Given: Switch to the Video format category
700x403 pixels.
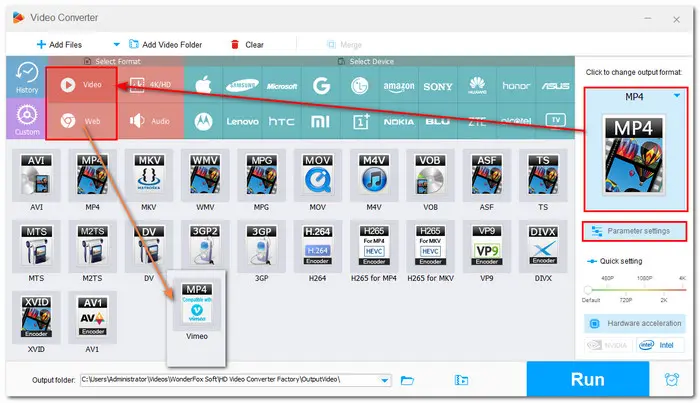Looking at the screenshot, I should pyautogui.click(x=82, y=84).
